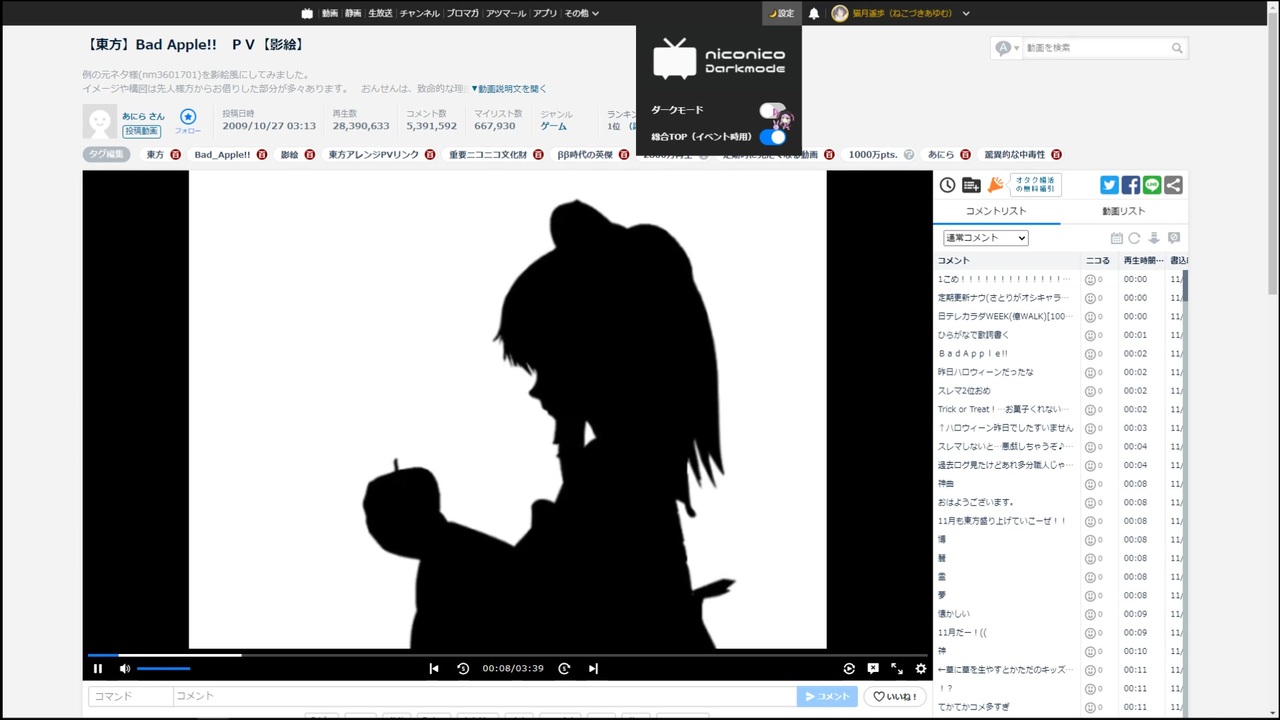Screen dimensions: 1280x720
Task: Expand the その他 menu in top bar
Action: 581,13
